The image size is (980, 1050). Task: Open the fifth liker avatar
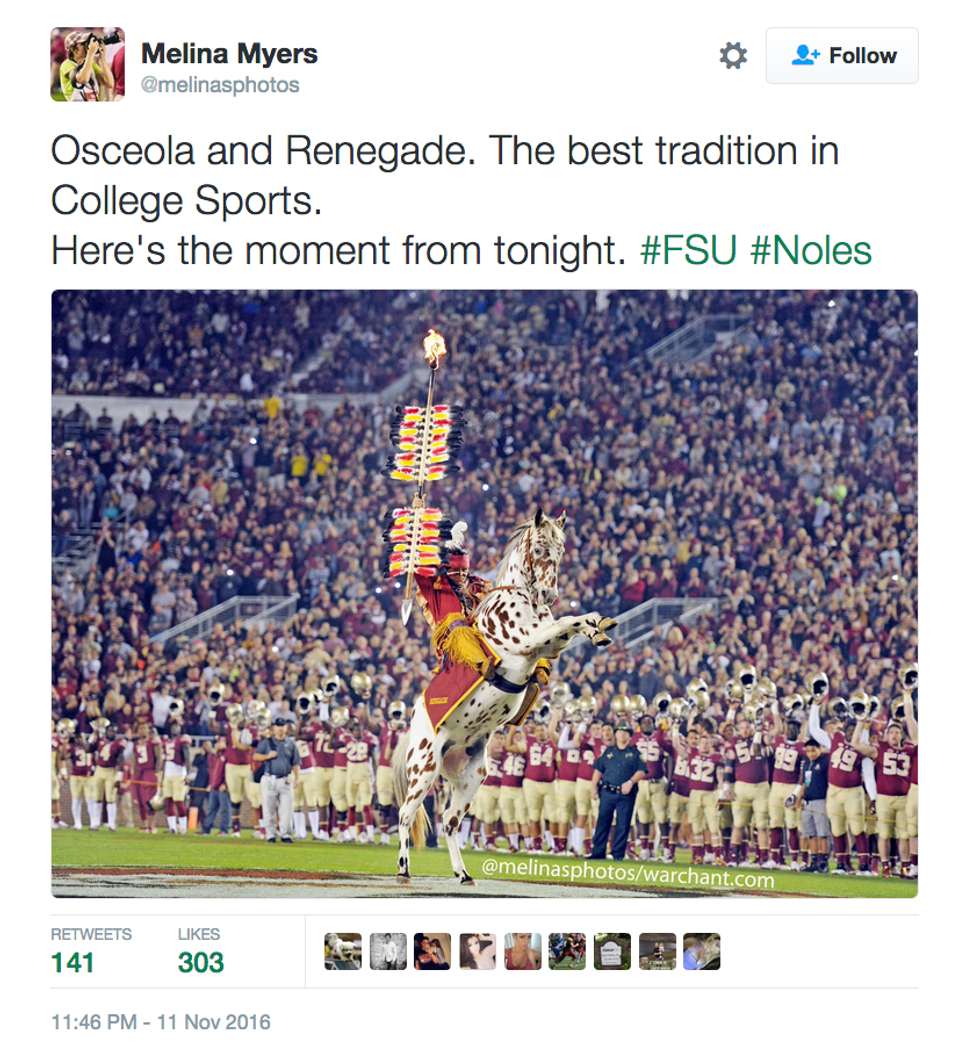(522, 951)
